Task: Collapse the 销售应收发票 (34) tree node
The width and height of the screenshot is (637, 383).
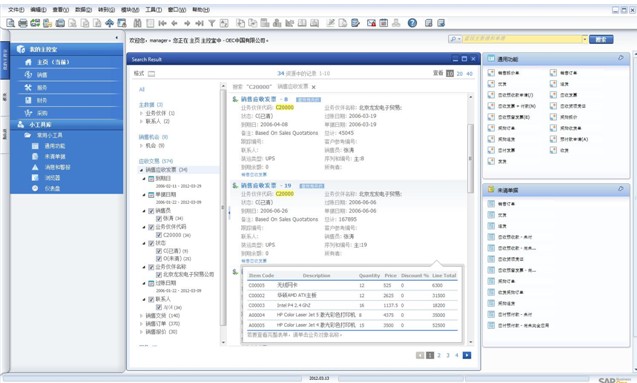Action: point(141,170)
